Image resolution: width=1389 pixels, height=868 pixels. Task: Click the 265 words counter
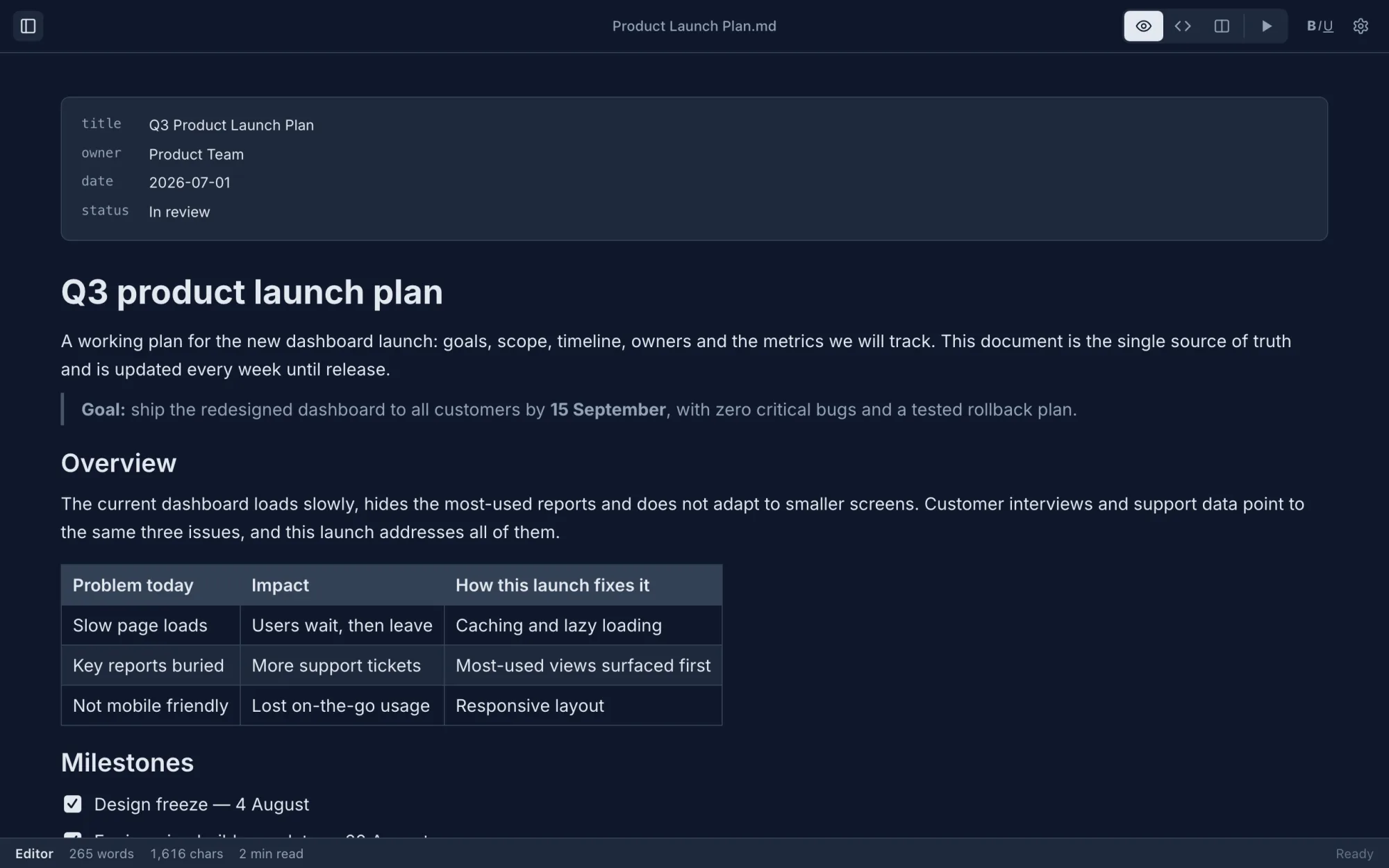point(101,853)
